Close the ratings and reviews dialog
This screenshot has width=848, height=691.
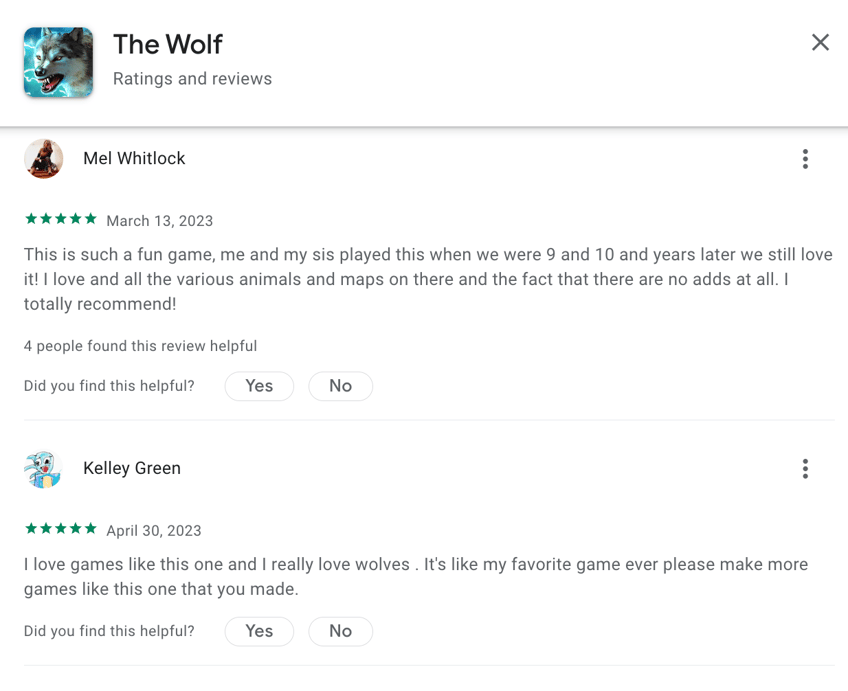point(820,42)
